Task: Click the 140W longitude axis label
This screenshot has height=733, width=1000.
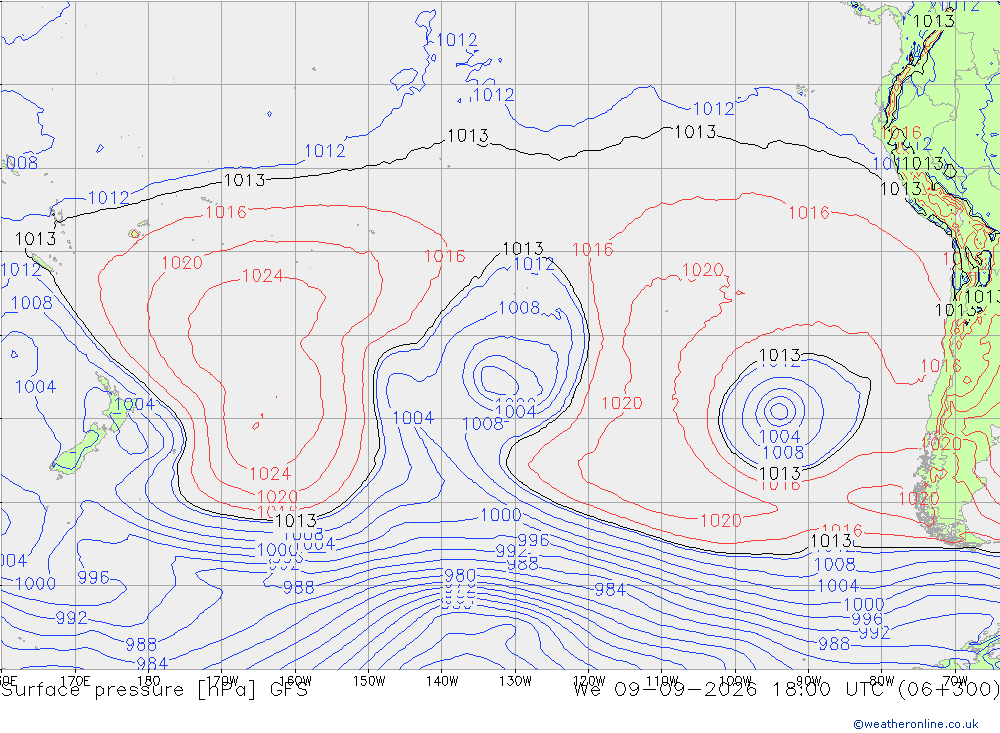Action: click(442, 681)
